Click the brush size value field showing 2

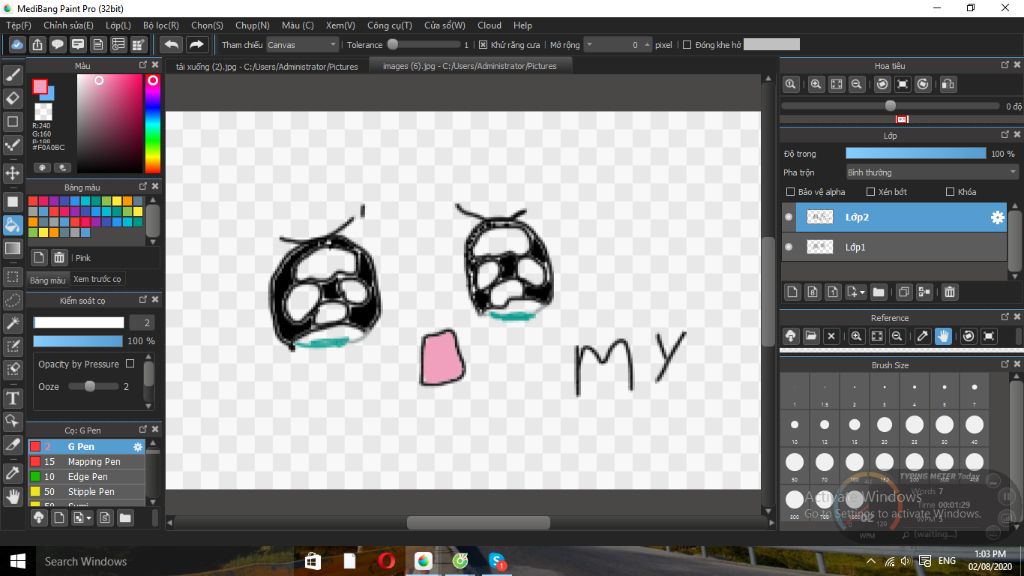click(x=141, y=323)
